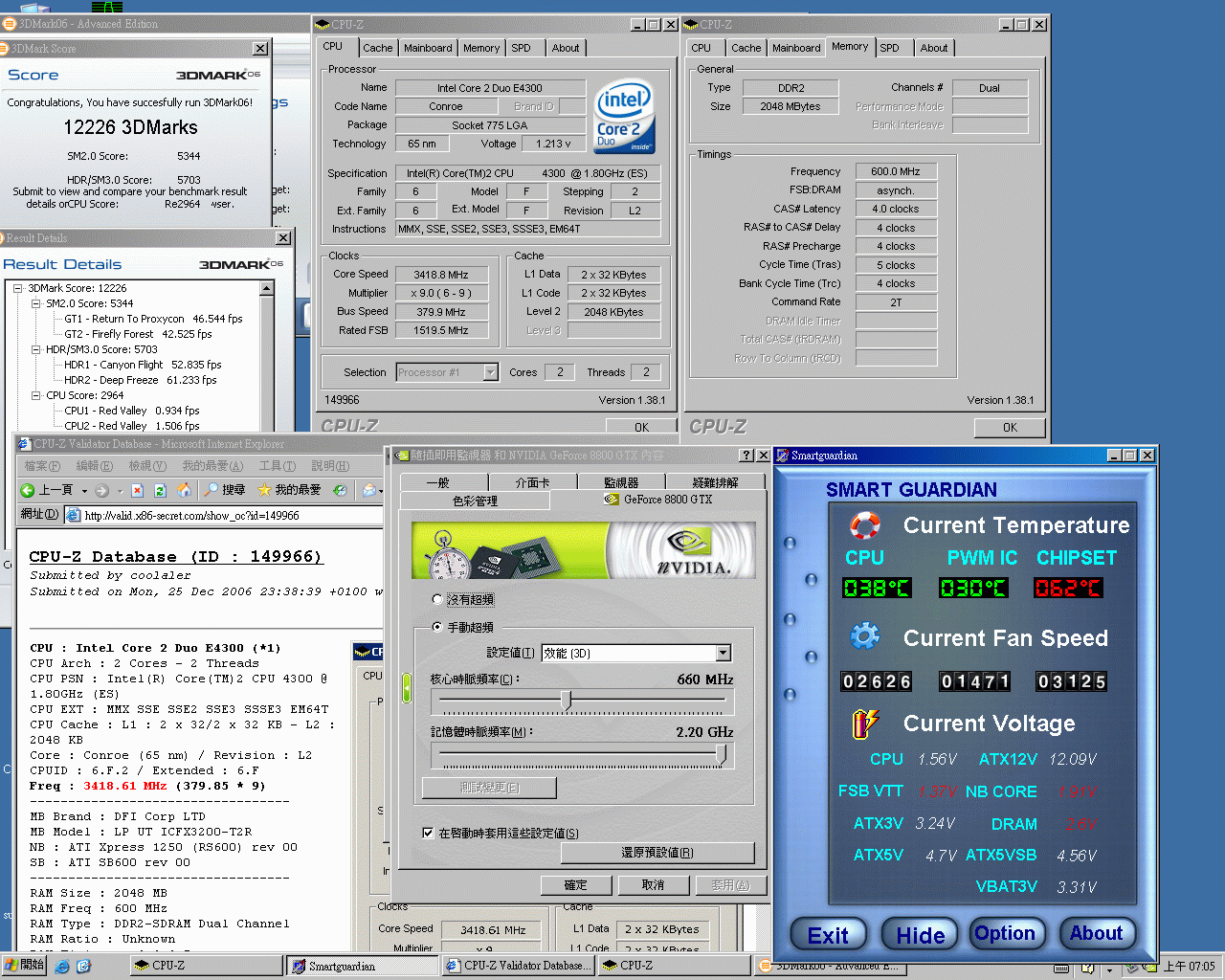The height and width of the screenshot is (980, 1225).
Task: Open CPU-Z Validator Database taskbar item
Action: click(519, 967)
